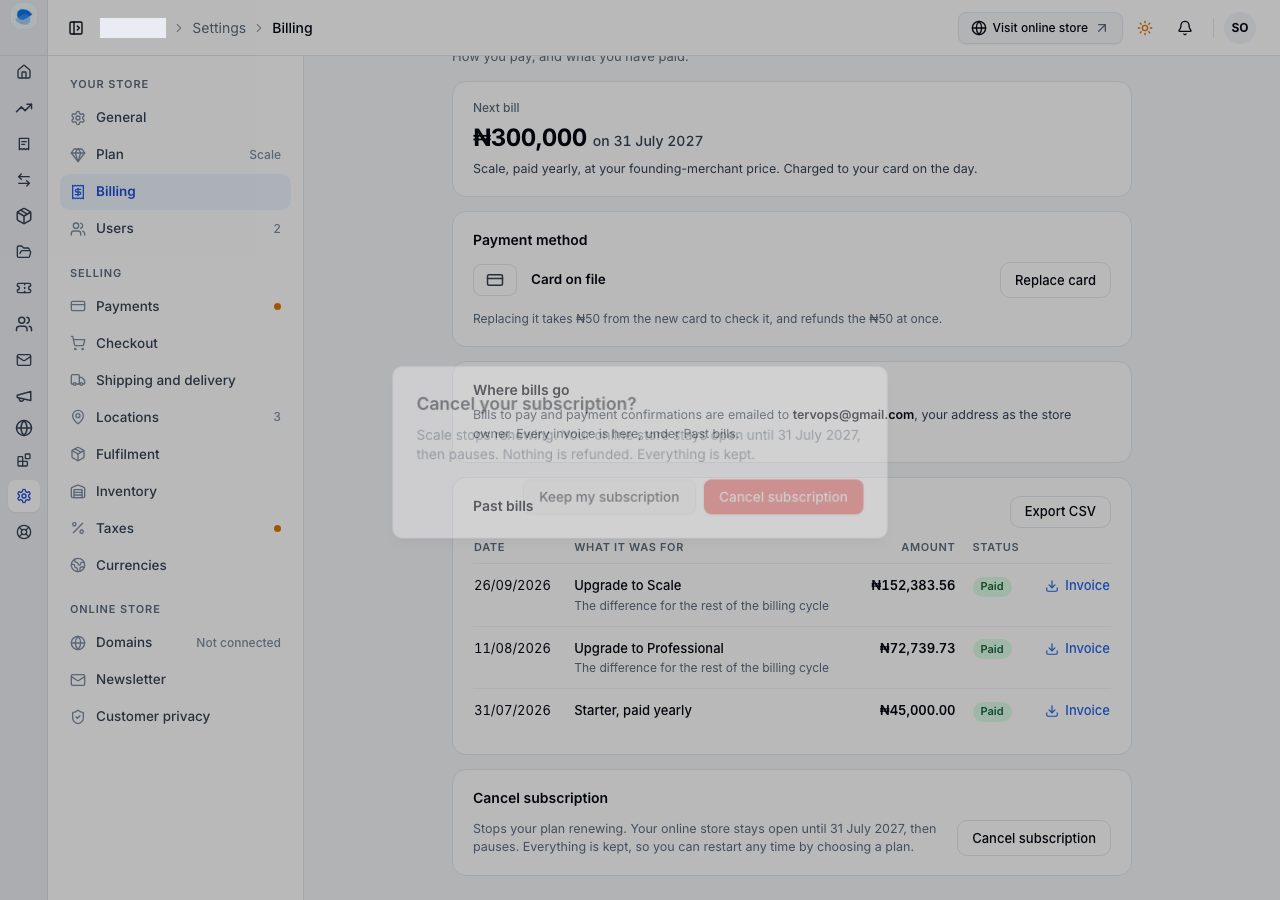Go to General settings

(x=175, y=118)
